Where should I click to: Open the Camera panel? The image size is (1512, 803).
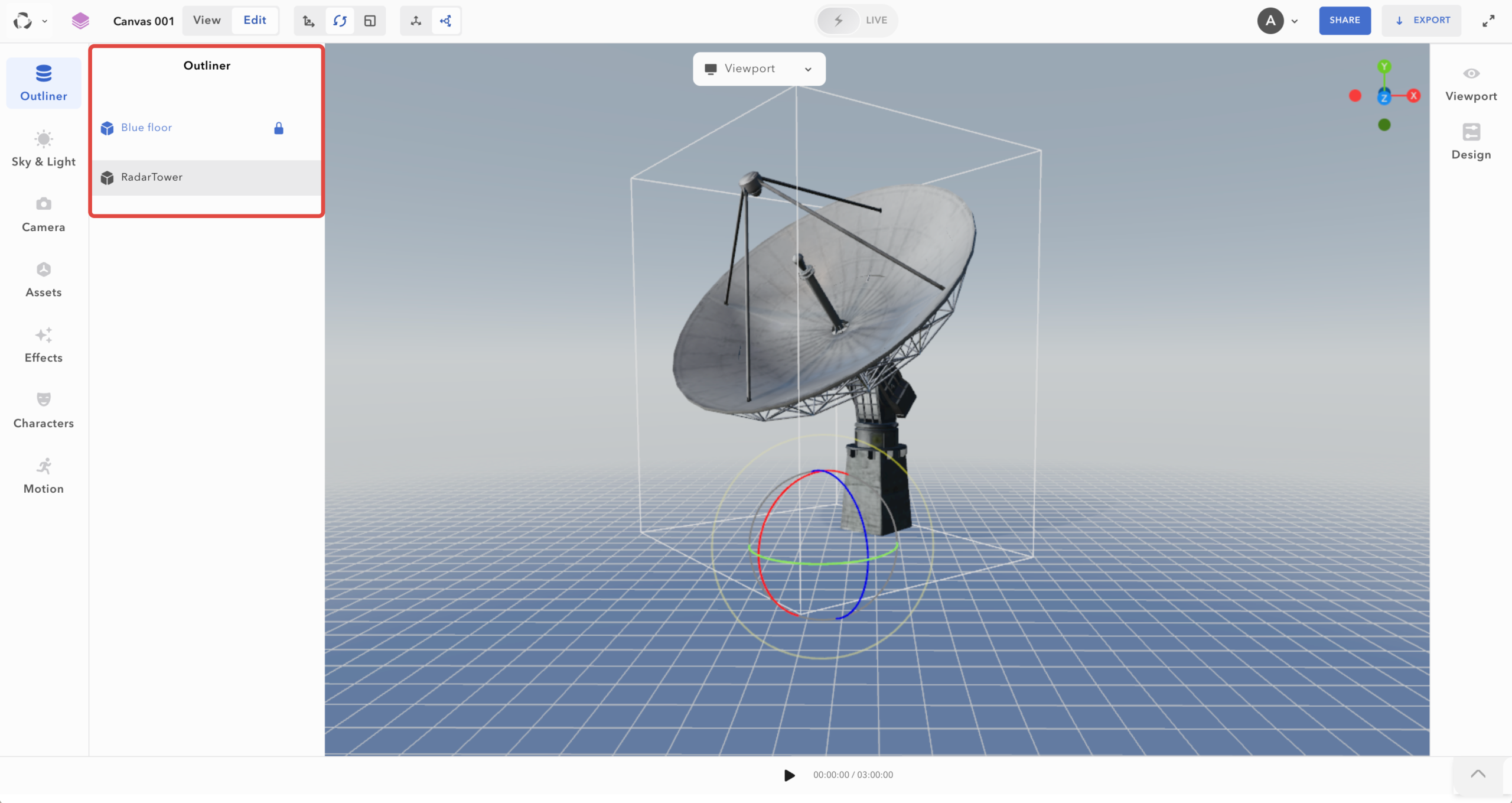(x=43, y=213)
